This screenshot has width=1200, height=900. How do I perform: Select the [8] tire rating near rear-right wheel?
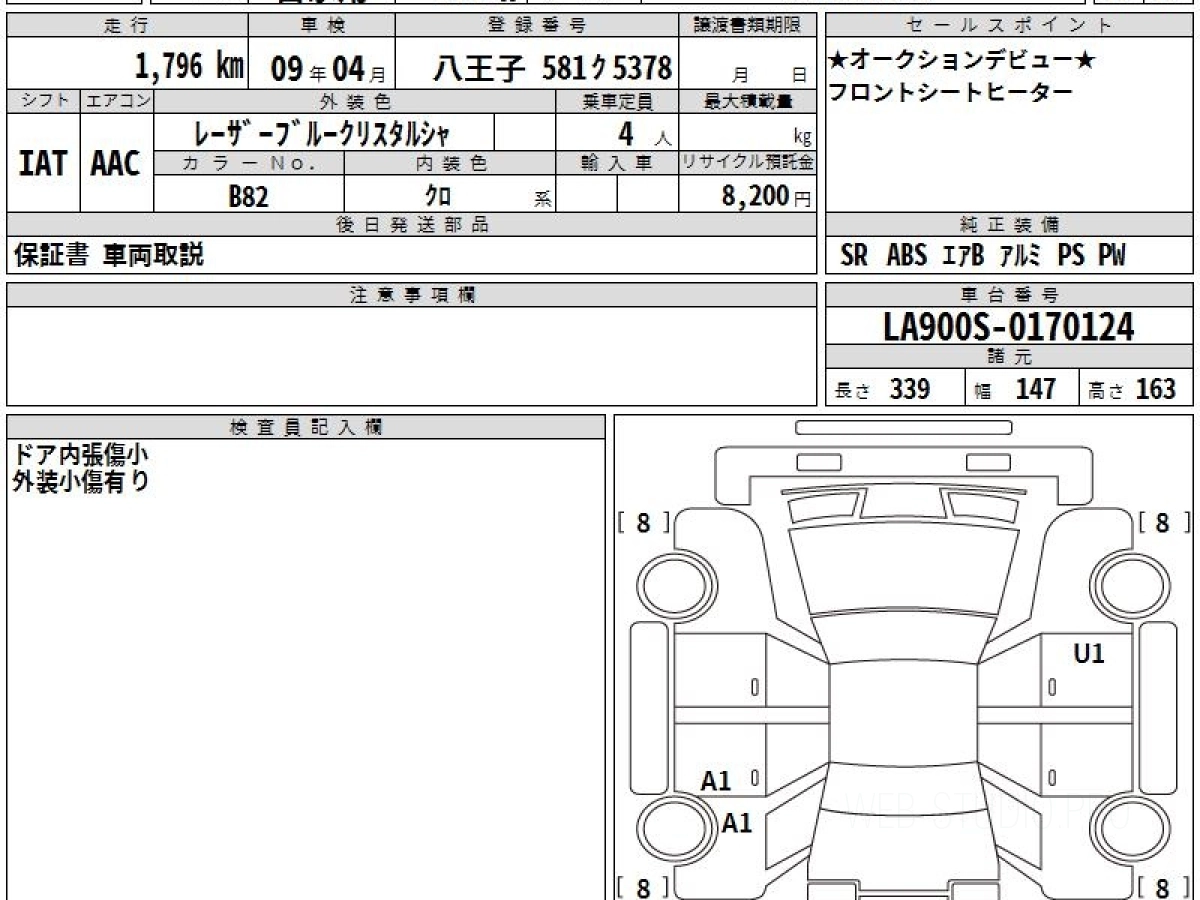point(1163,887)
